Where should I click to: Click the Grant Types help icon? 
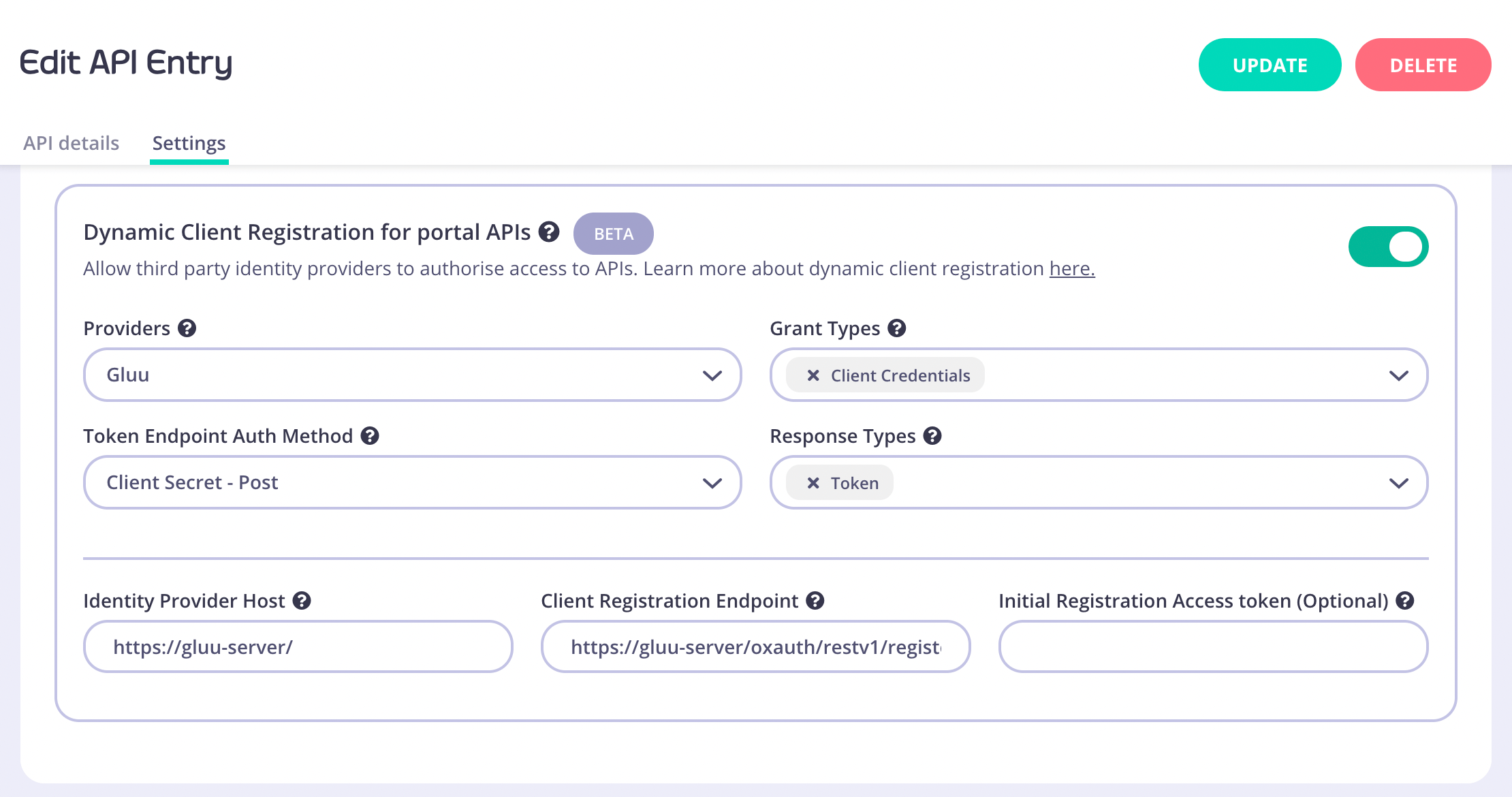897,328
